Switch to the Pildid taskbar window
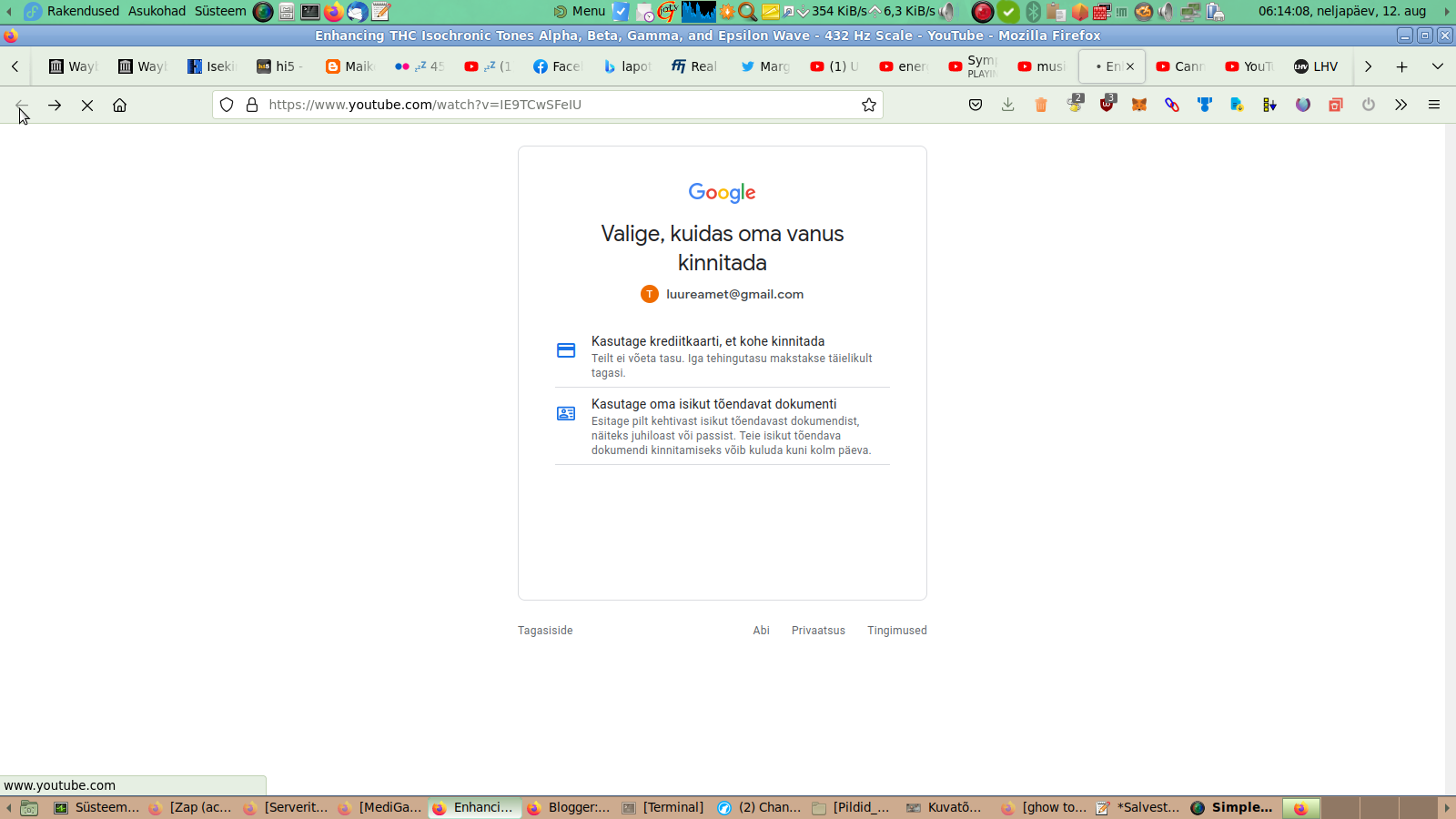The width and height of the screenshot is (1456, 819). [853, 807]
